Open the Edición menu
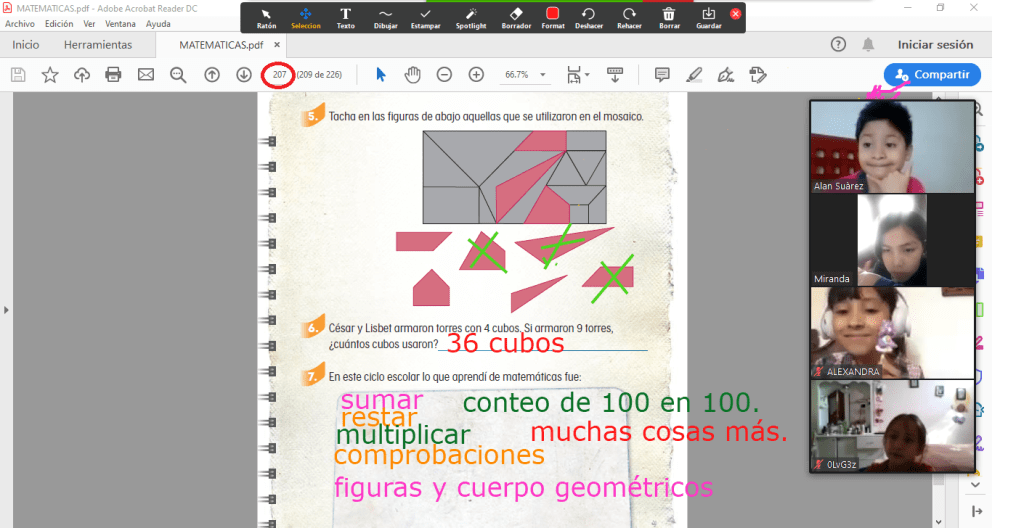 coord(59,23)
